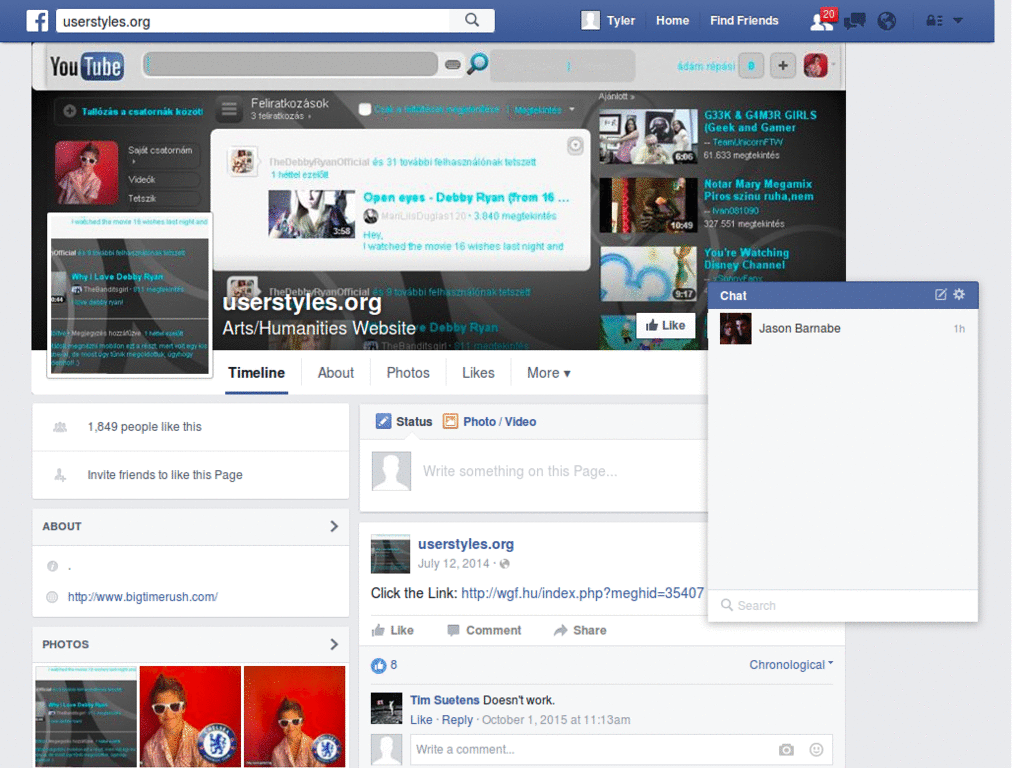The width and height of the screenshot is (1024, 768).
Task: Open Find Friends
Action: click(x=744, y=20)
